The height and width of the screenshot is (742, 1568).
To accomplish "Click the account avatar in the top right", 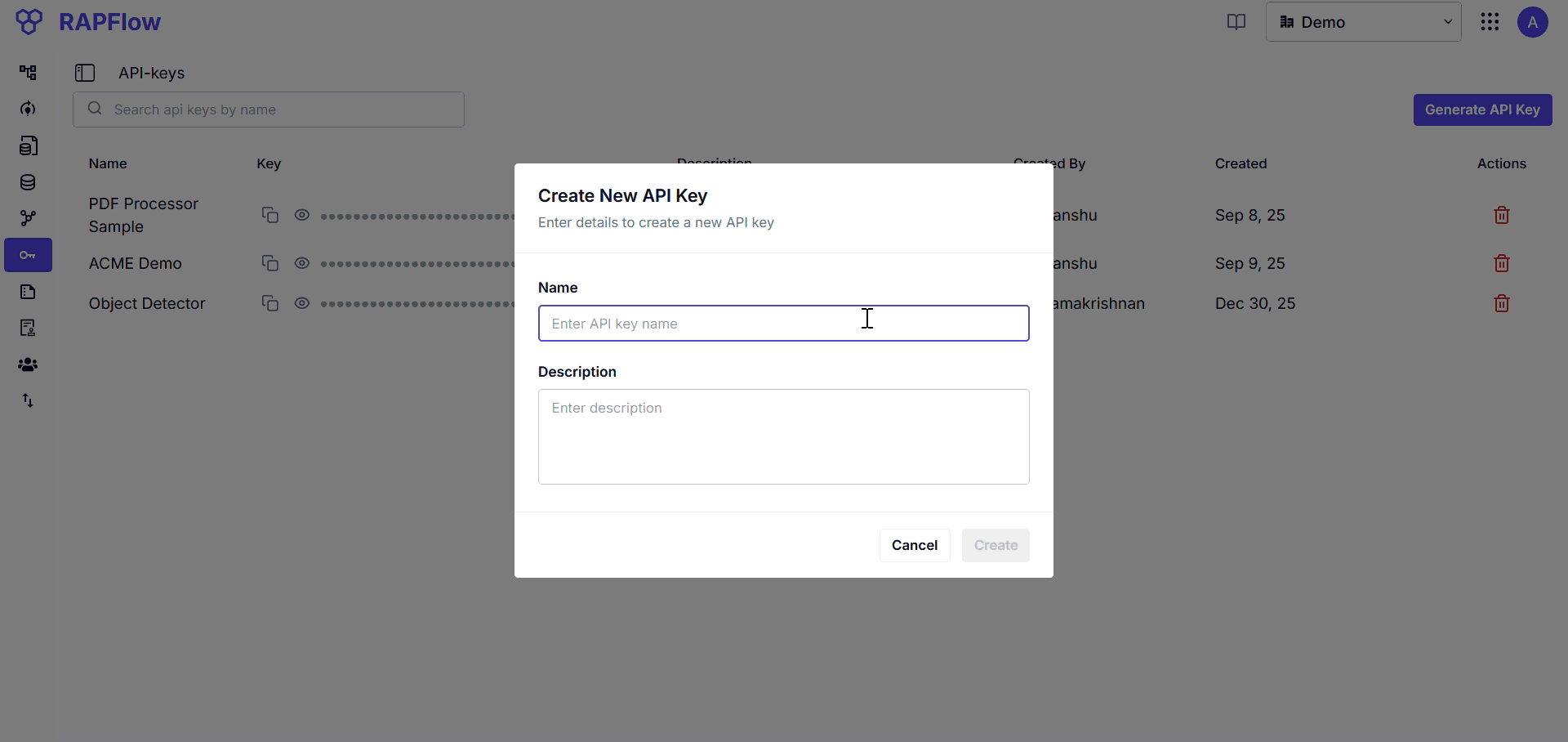I will point(1534,22).
